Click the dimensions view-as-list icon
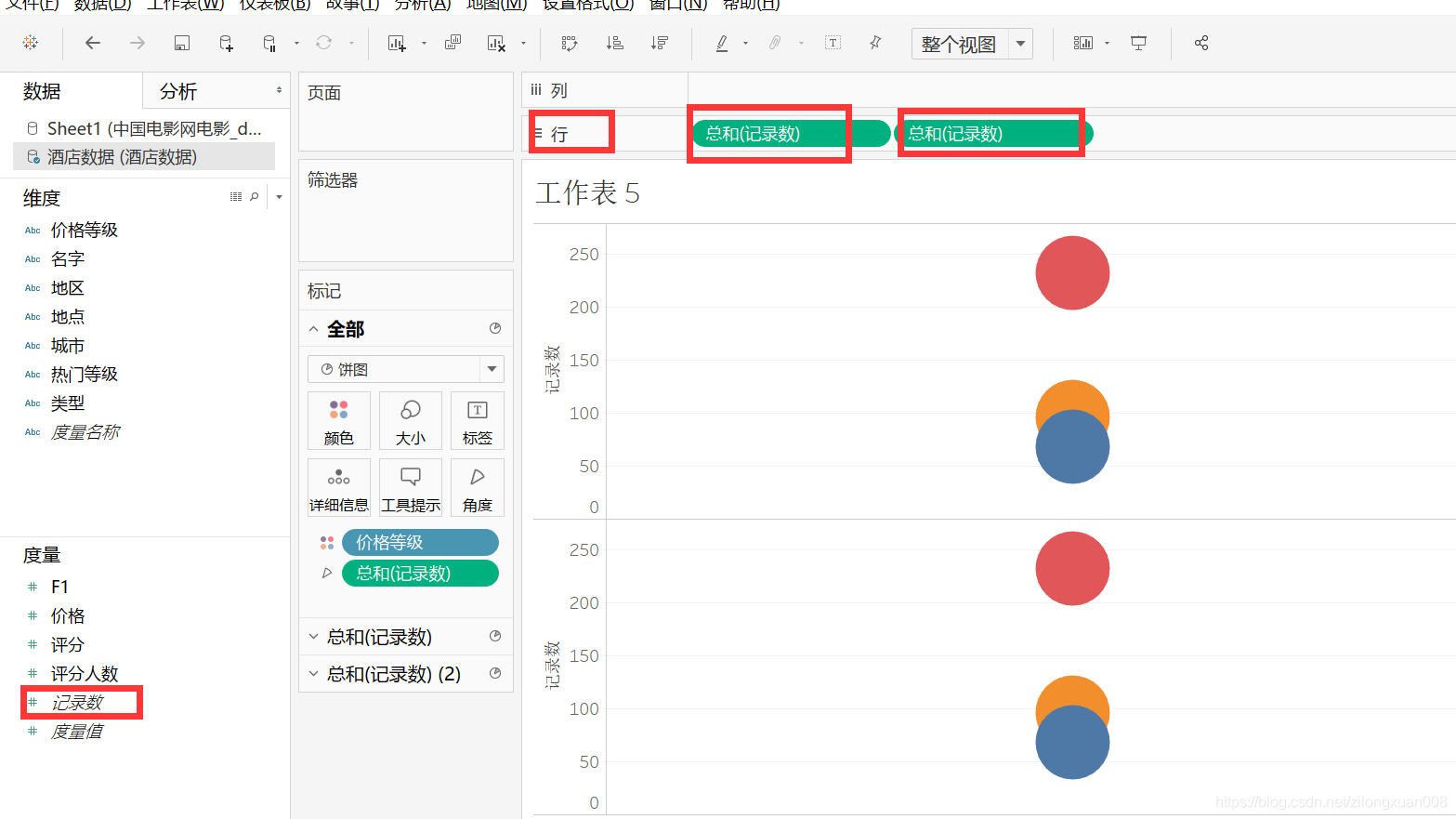This screenshot has width=1456, height=819. [236, 197]
